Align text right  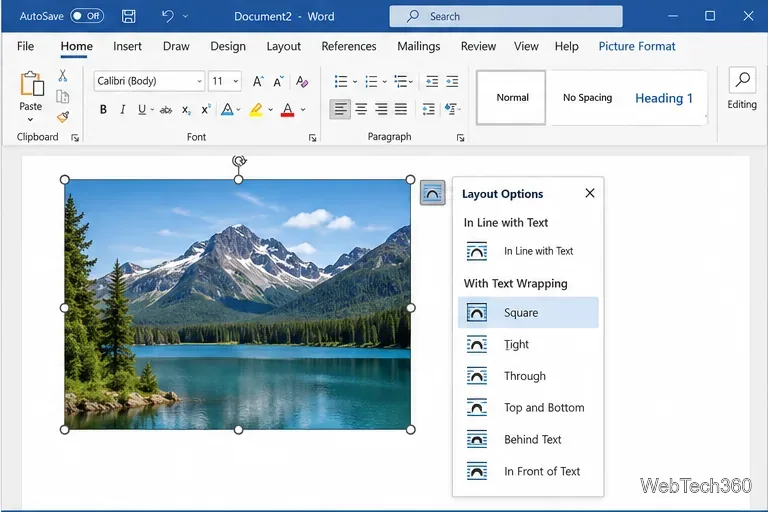click(381, 109)
